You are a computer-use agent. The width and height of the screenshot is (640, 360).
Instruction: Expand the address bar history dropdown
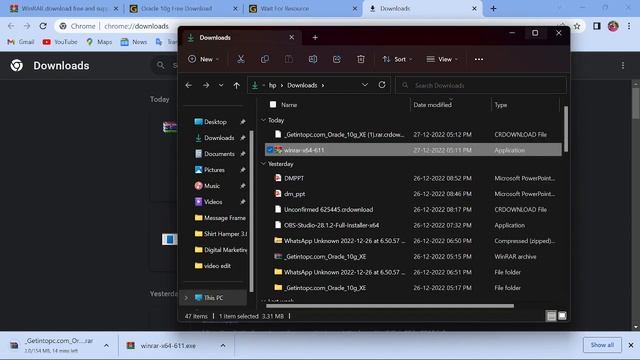point(365,85)
